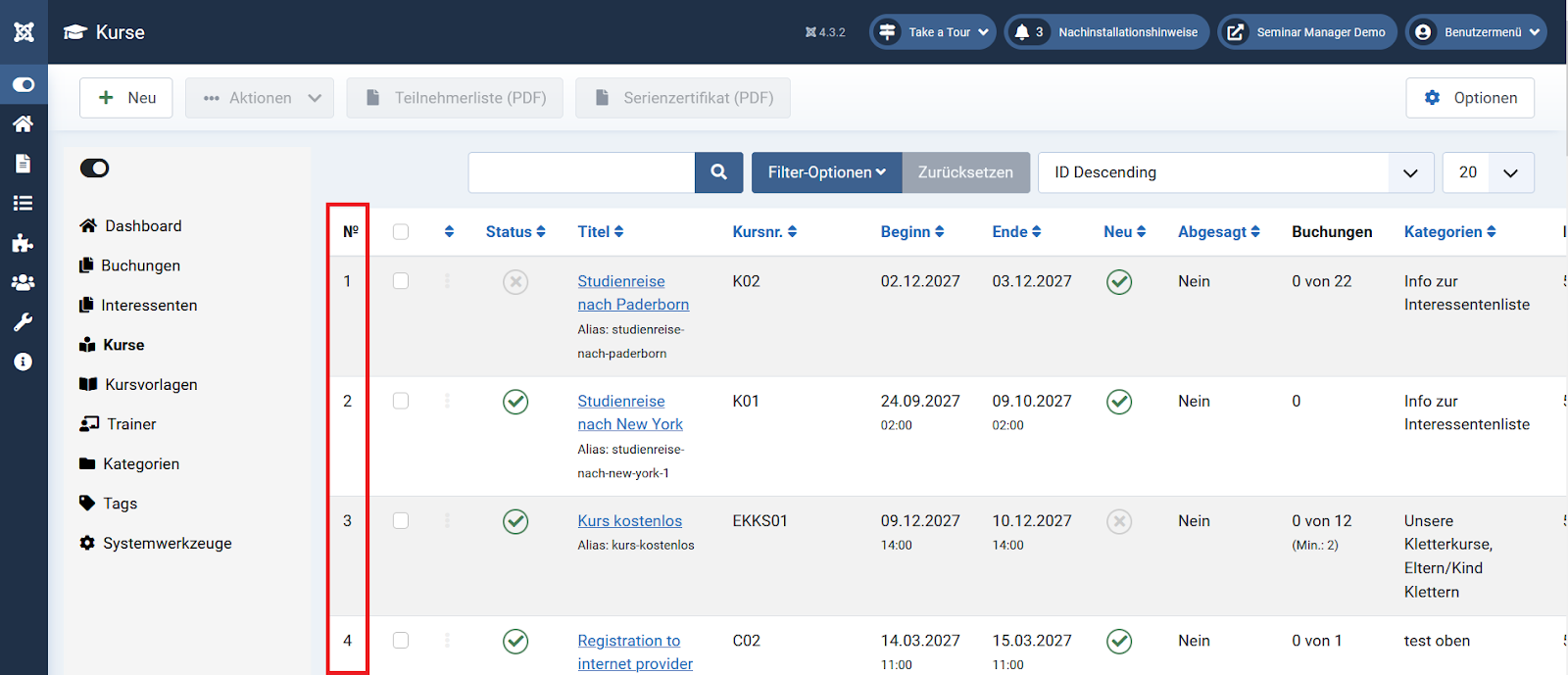Sort by Beginn column
This screenshot has width=1568, height=675.
(912, 232)
